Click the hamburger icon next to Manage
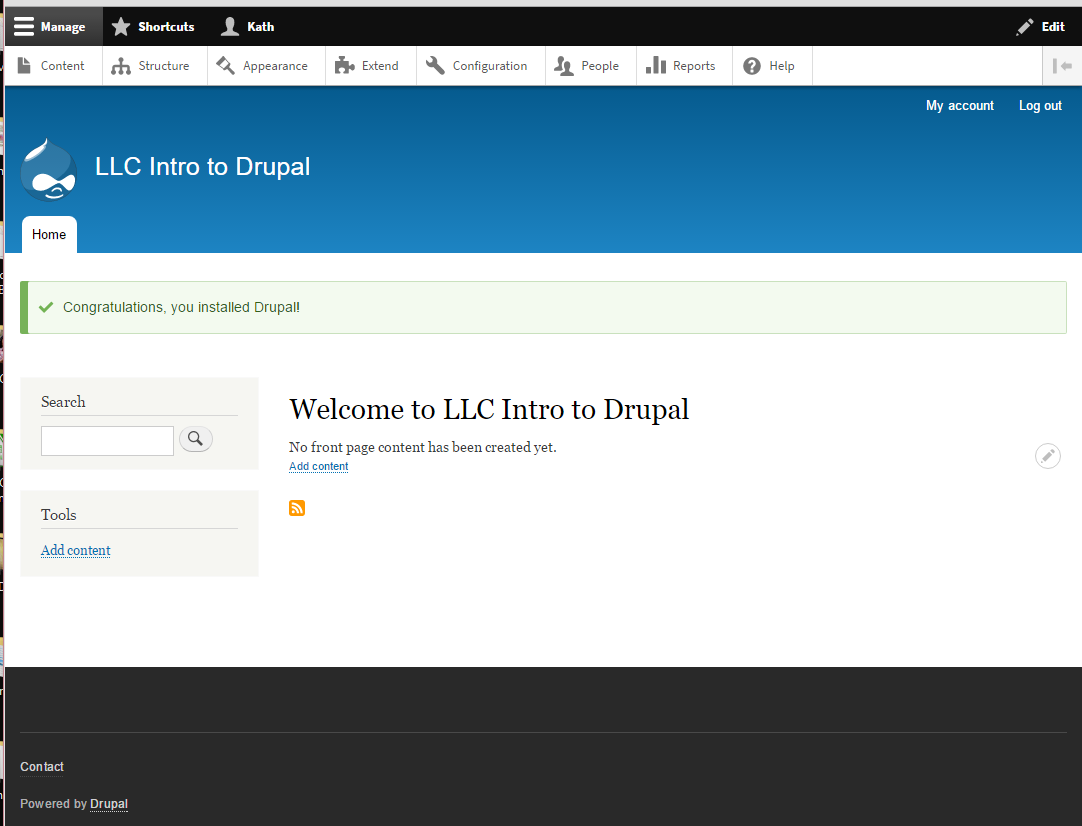1082x826 pixels. pos(23,26)
